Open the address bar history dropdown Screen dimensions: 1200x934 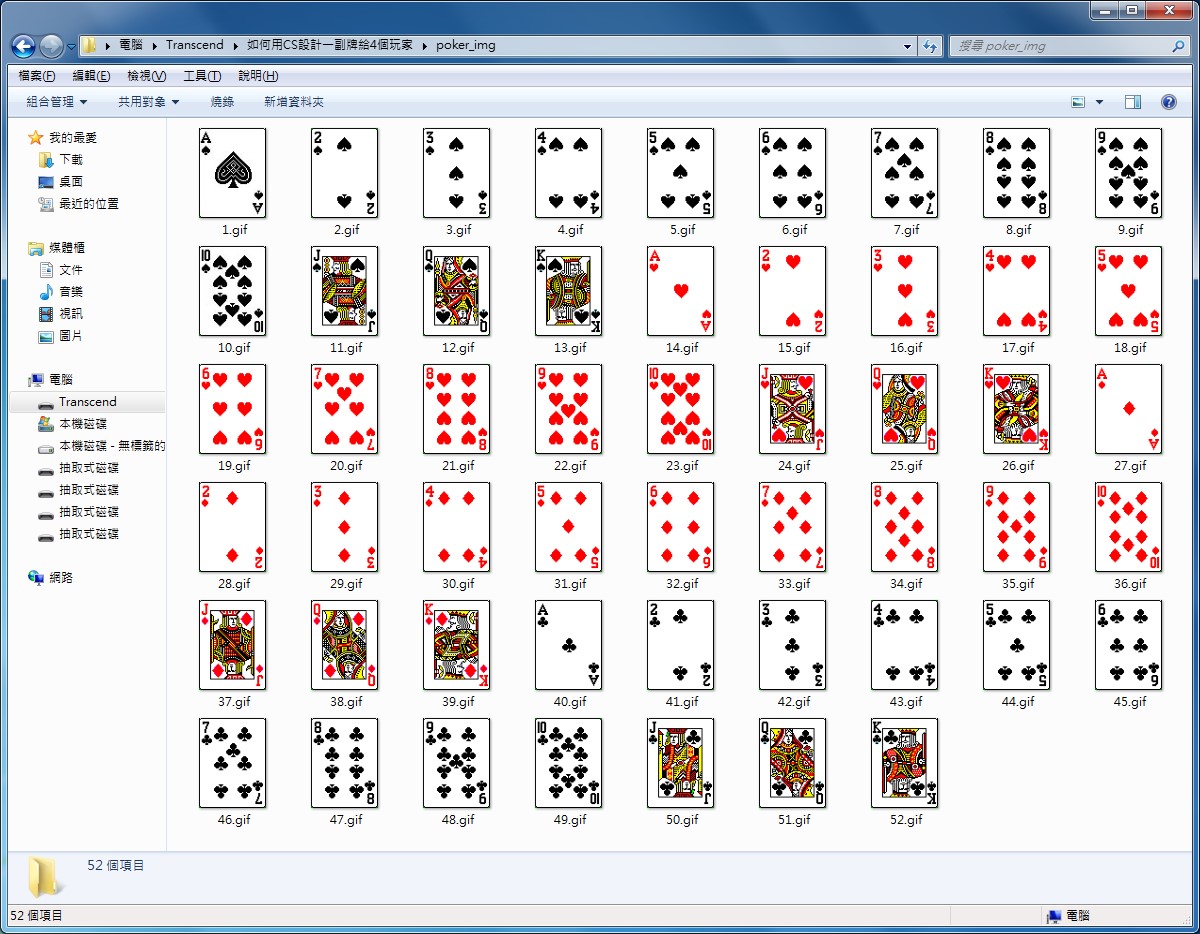pos(907,46)
